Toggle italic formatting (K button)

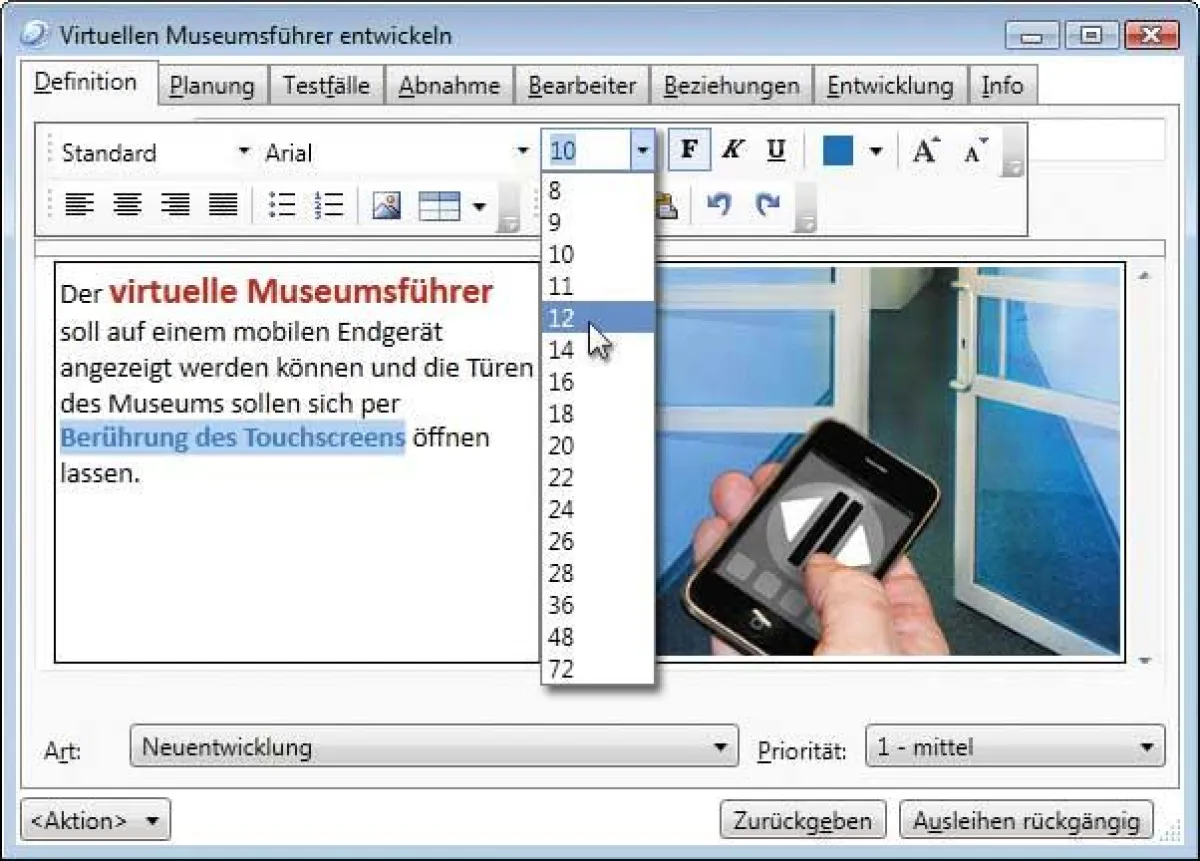click(x=732, y=151)
